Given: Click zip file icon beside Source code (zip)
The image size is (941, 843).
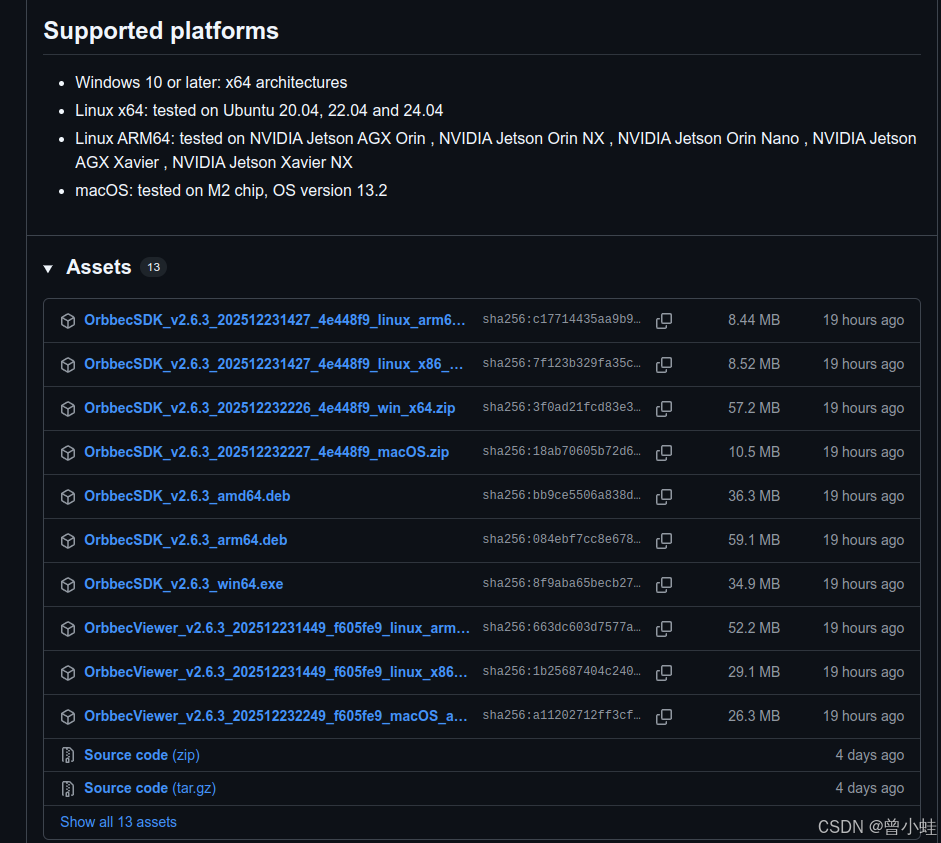Looking at the screenshot, I should (68, 755).
